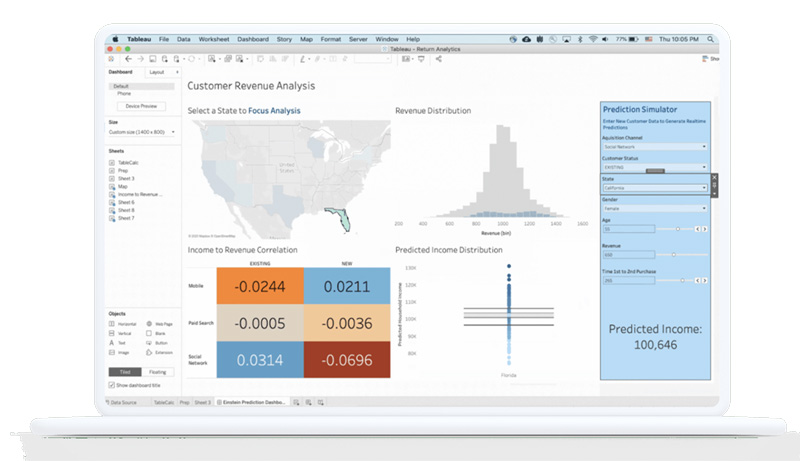Open the State dropdown showing California

(655, 188)
